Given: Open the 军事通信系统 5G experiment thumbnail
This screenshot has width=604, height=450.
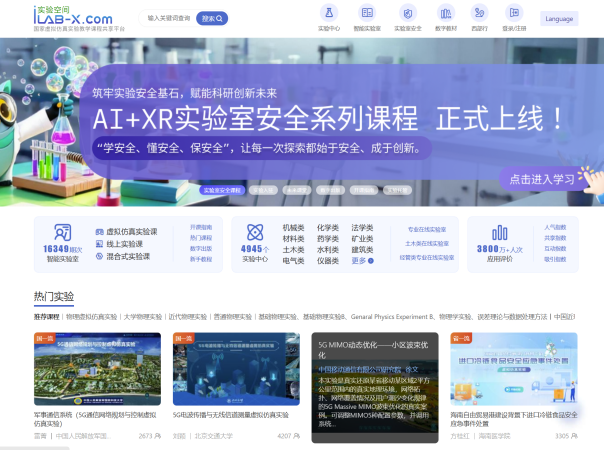Looking at the screenshot, I should 97,369.
